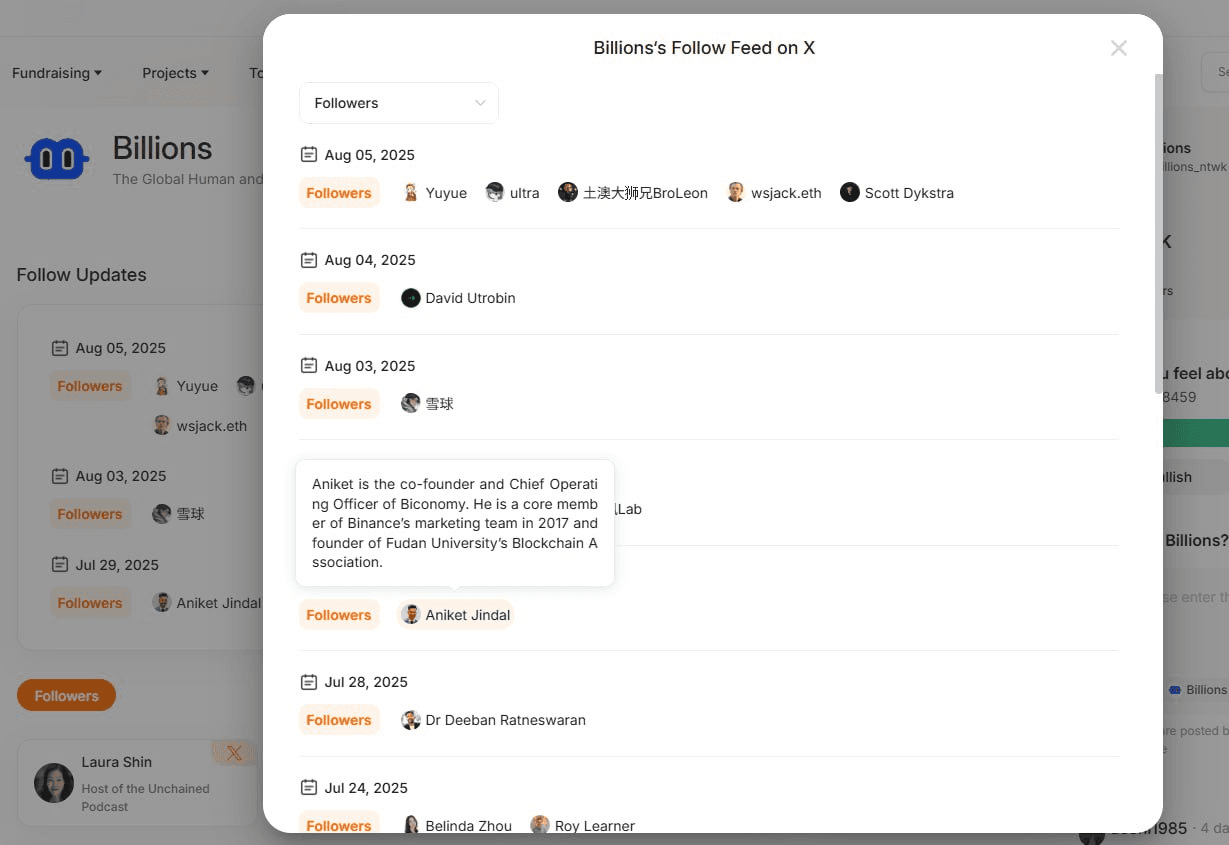Click Roy Learner's avatar
The height and width of the screenshot is (845, 1229).
coord(540,826)
